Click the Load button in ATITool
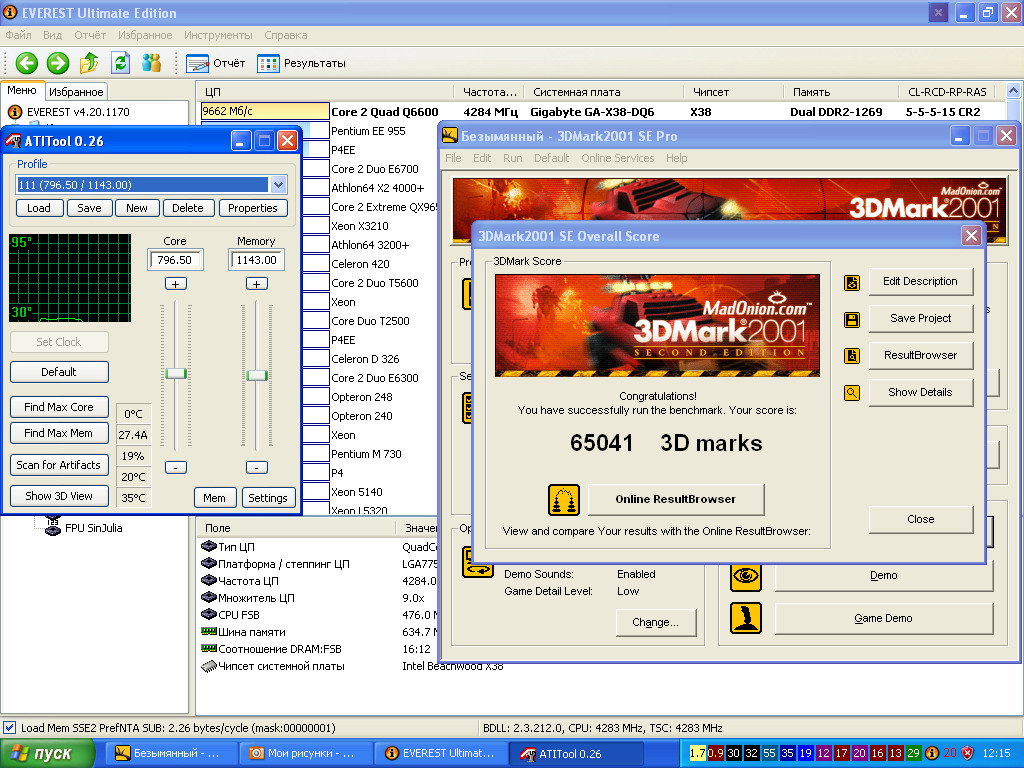1024x768 pixels. point(39,208)
